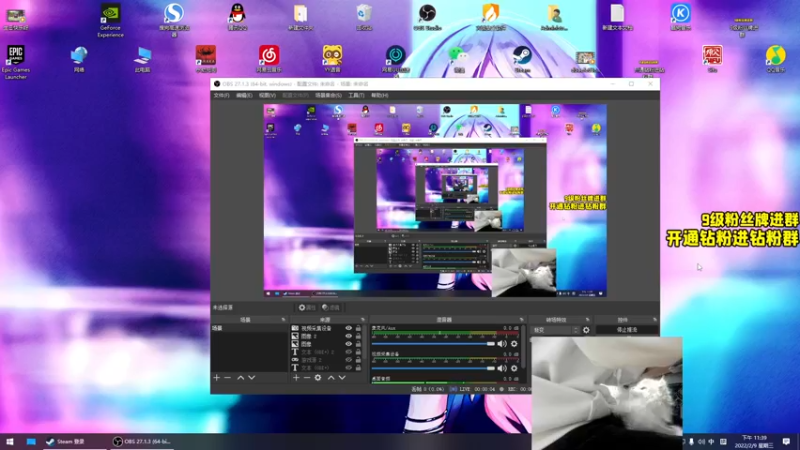Toggle lock on 图像 2 source
The height and width of the screenshot is (450, 800).
(x=358, y=336)
